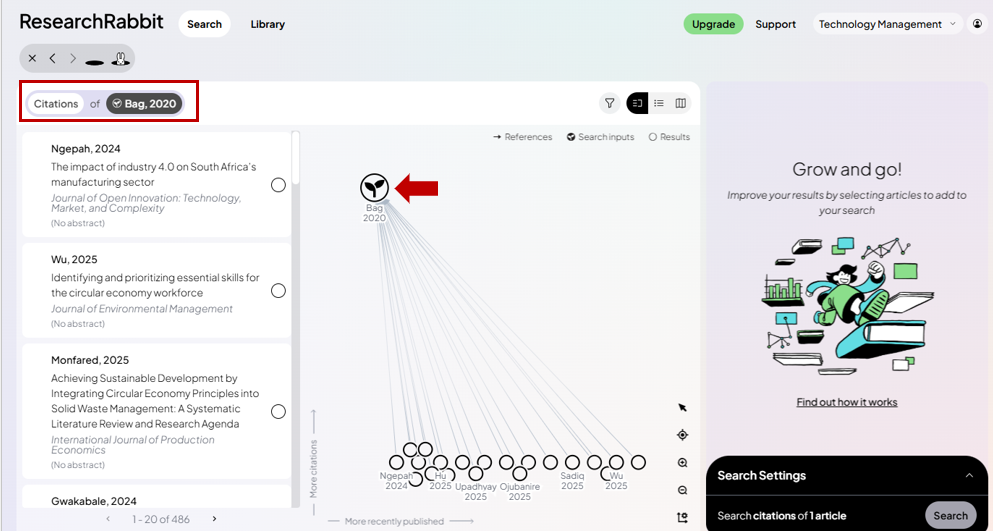
Task: Click the zoom out magnifier on graph
Action: pyautogui.click(x=682, y=490)
